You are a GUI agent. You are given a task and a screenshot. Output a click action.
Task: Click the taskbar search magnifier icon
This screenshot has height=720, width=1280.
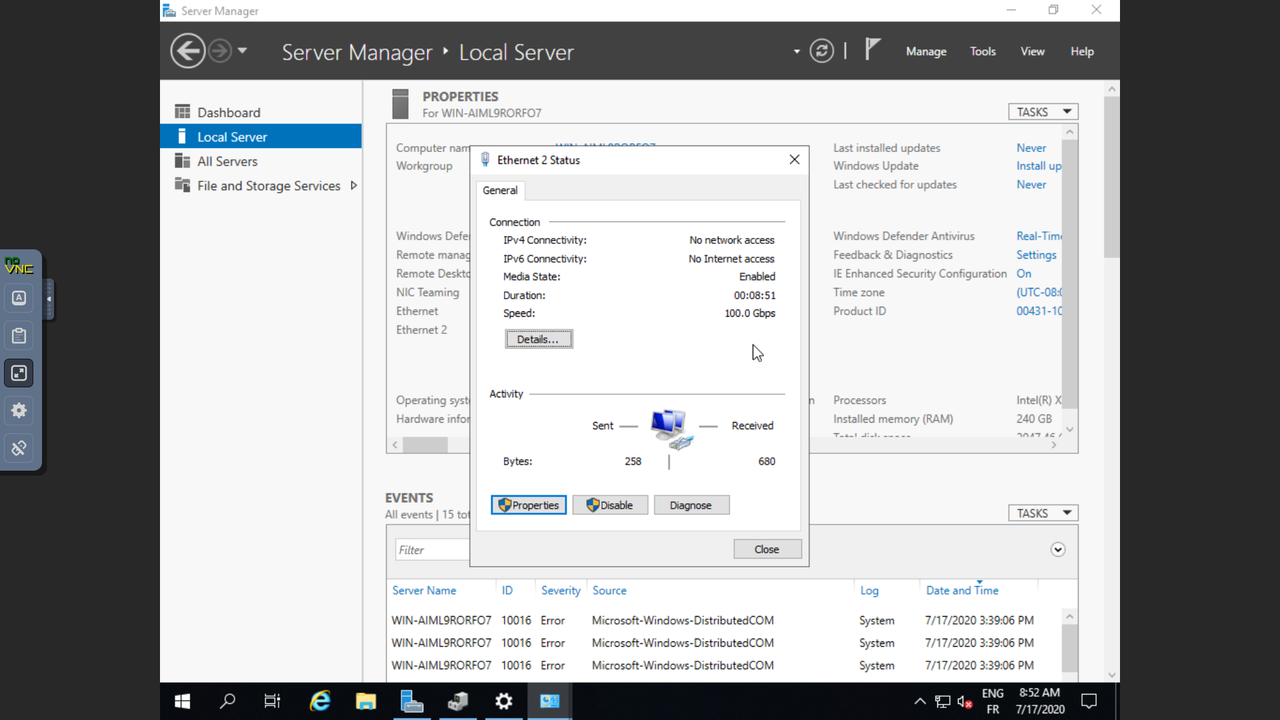coord(227,702)
